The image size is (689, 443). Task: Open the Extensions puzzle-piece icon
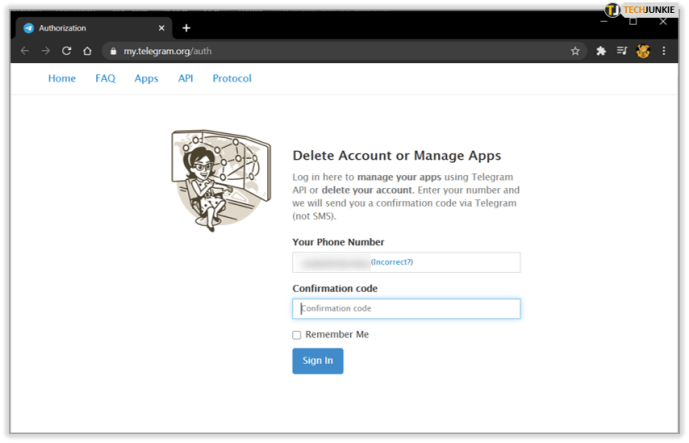coord(601,51)
